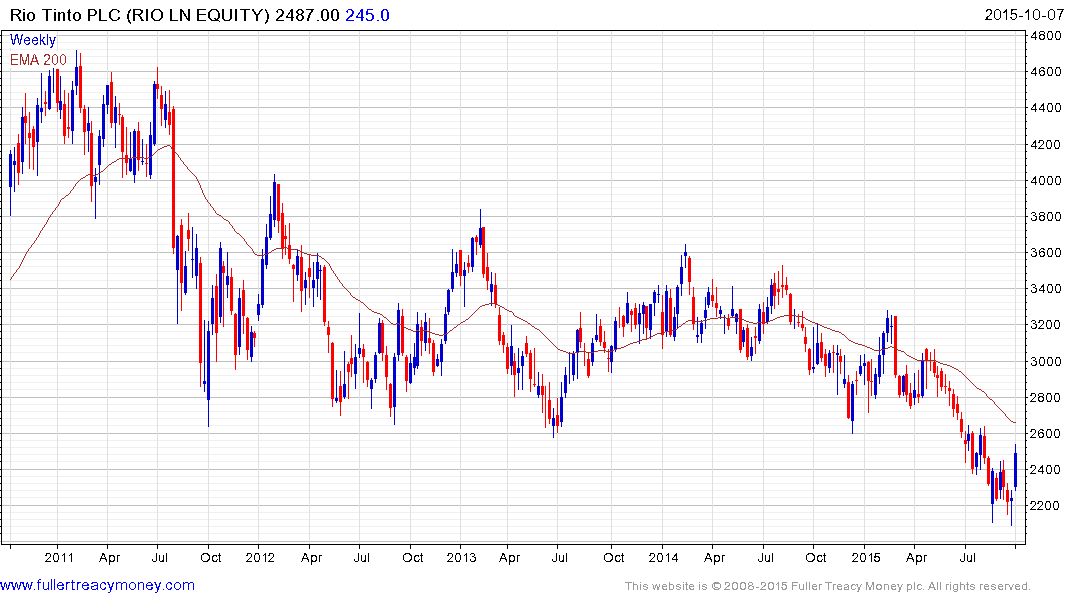Click the Apr label after 2013
The image size is (1075, 600).
[x=509, y=557]
